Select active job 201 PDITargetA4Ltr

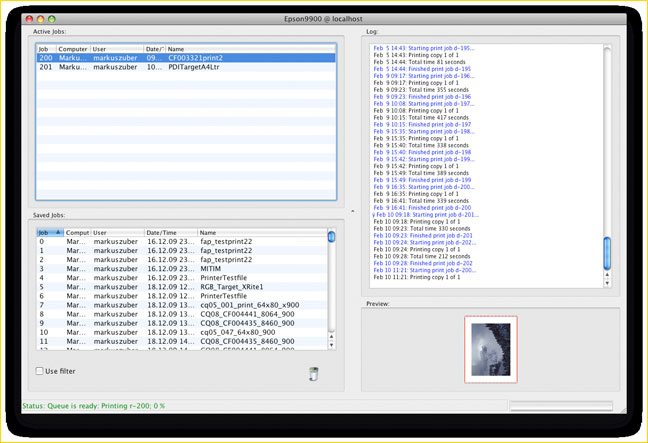tap(186, 67)
